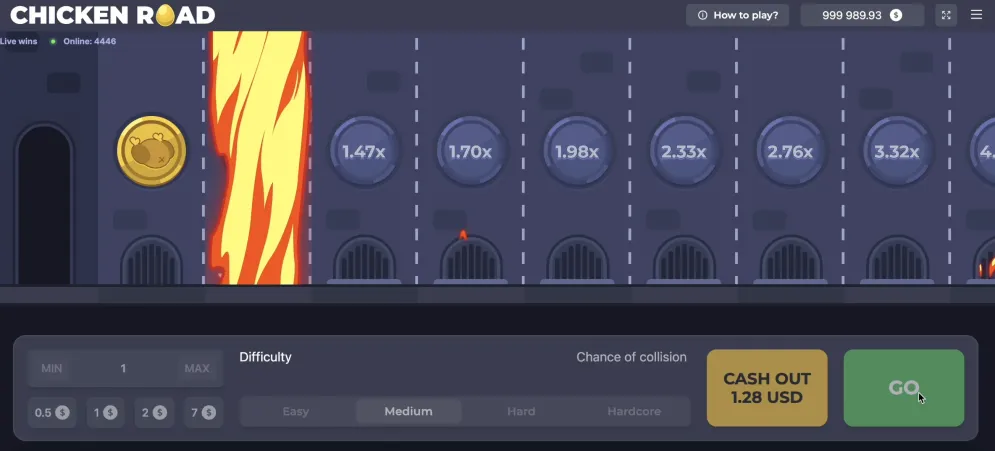
Task: Click the 2.33x multiplier manhole
Action: pyautogui.click(x=684, y=152)
